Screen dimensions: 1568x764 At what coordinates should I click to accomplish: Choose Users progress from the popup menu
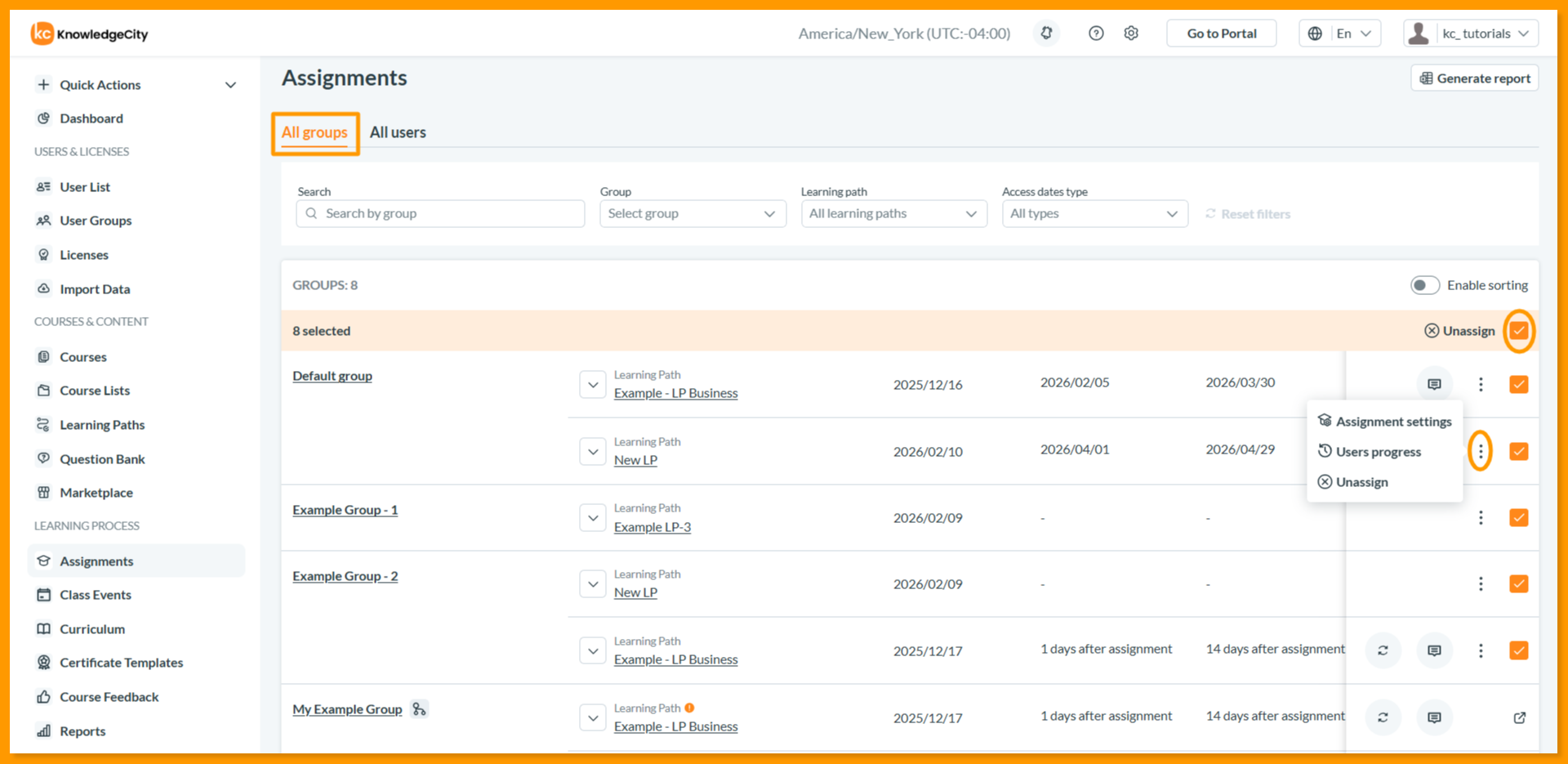coord(1370,452)
